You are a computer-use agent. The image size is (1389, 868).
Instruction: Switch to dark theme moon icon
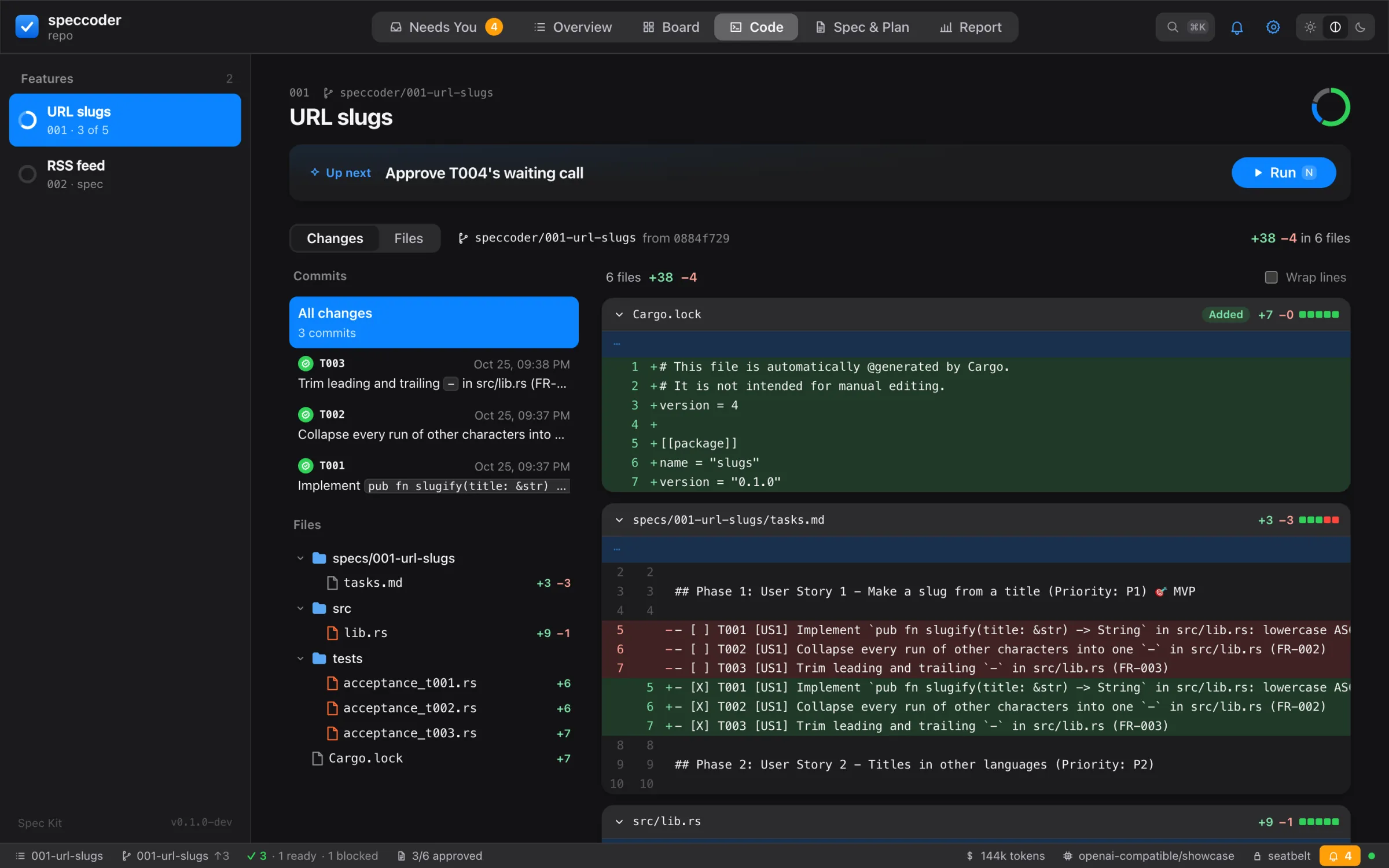click(x=1360, y=27)
